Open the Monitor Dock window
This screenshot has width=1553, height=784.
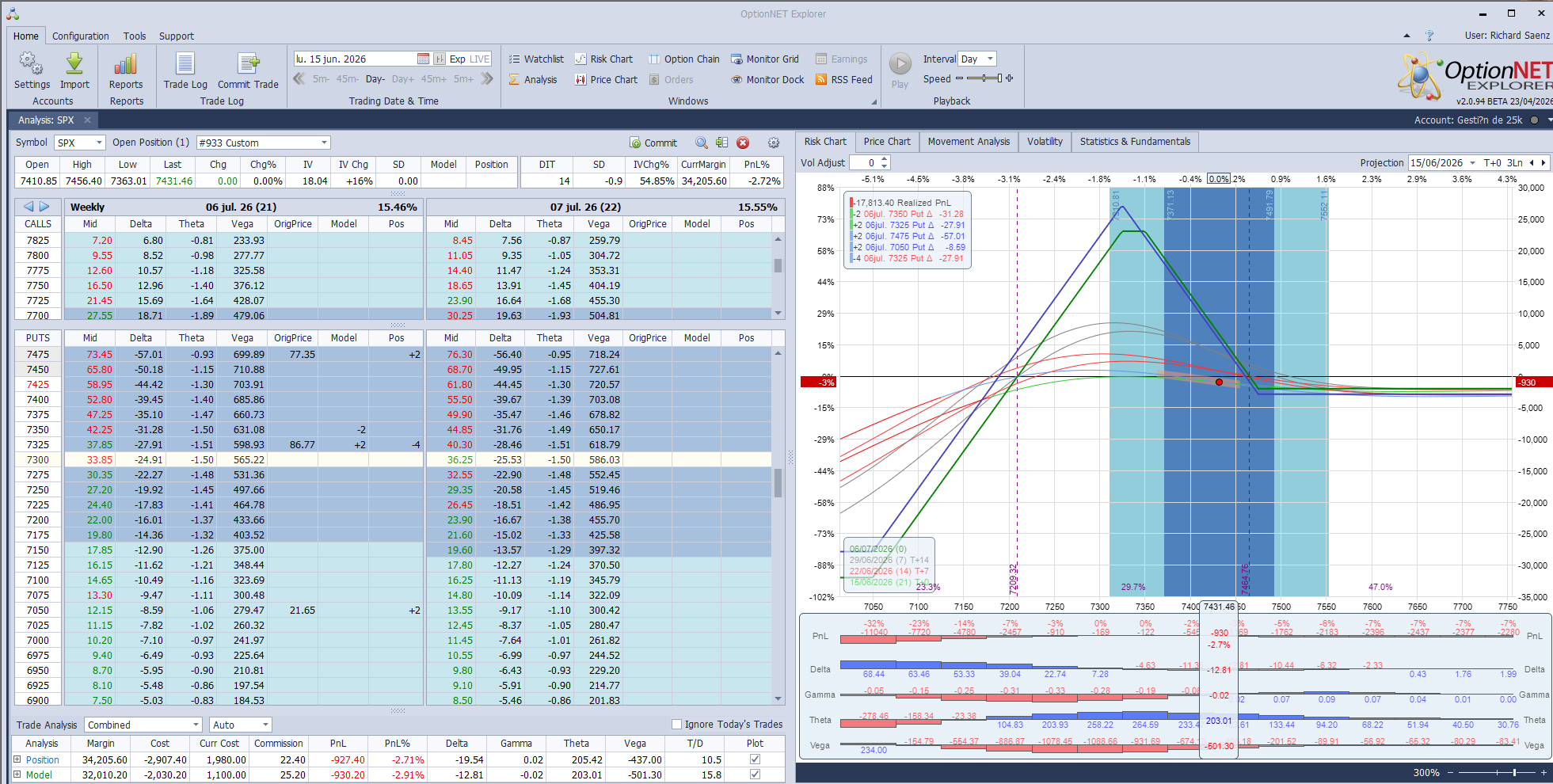[x=767, y=79]
